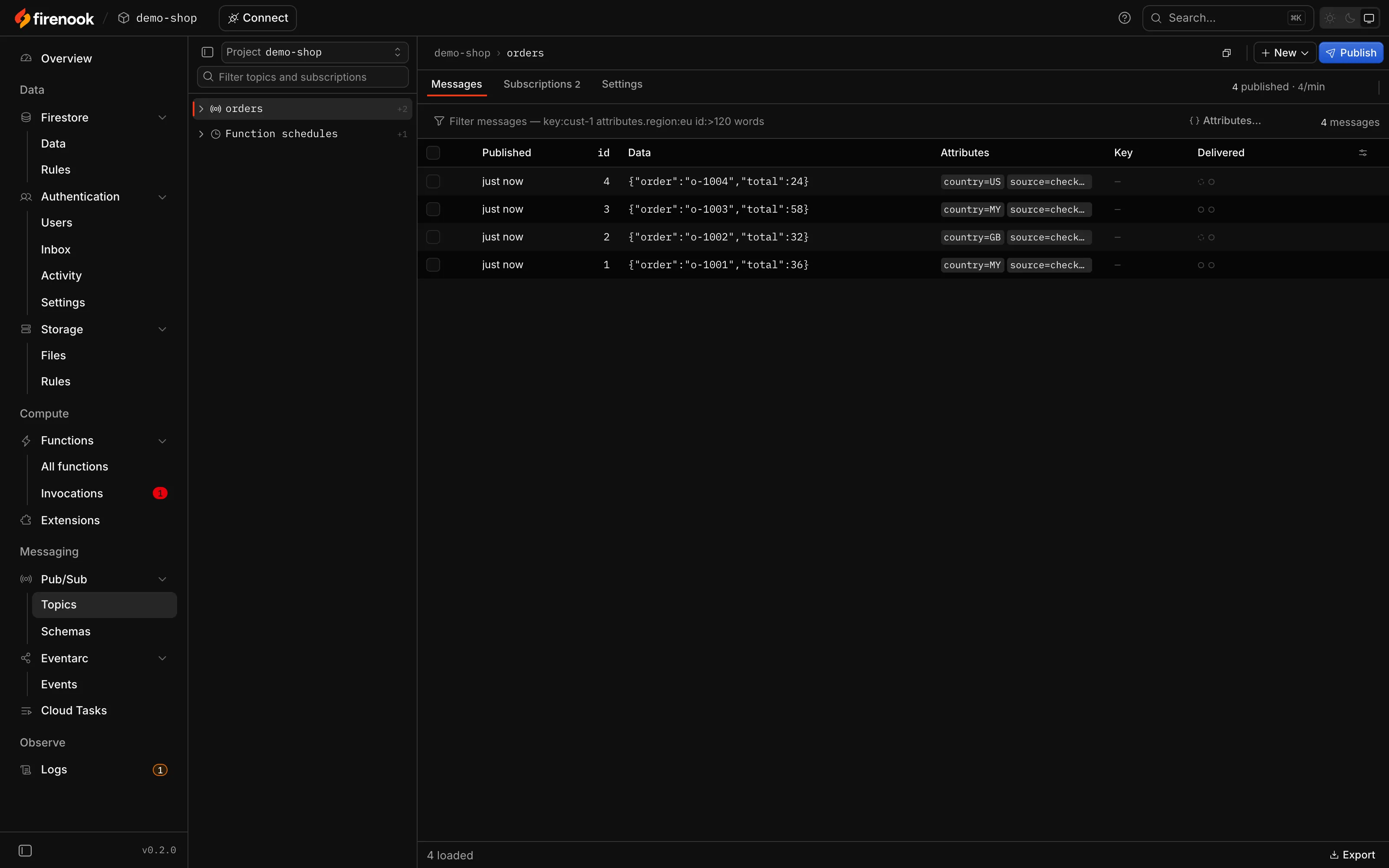
Task: Open the New dropdown menu
Action: (1284, 53)
